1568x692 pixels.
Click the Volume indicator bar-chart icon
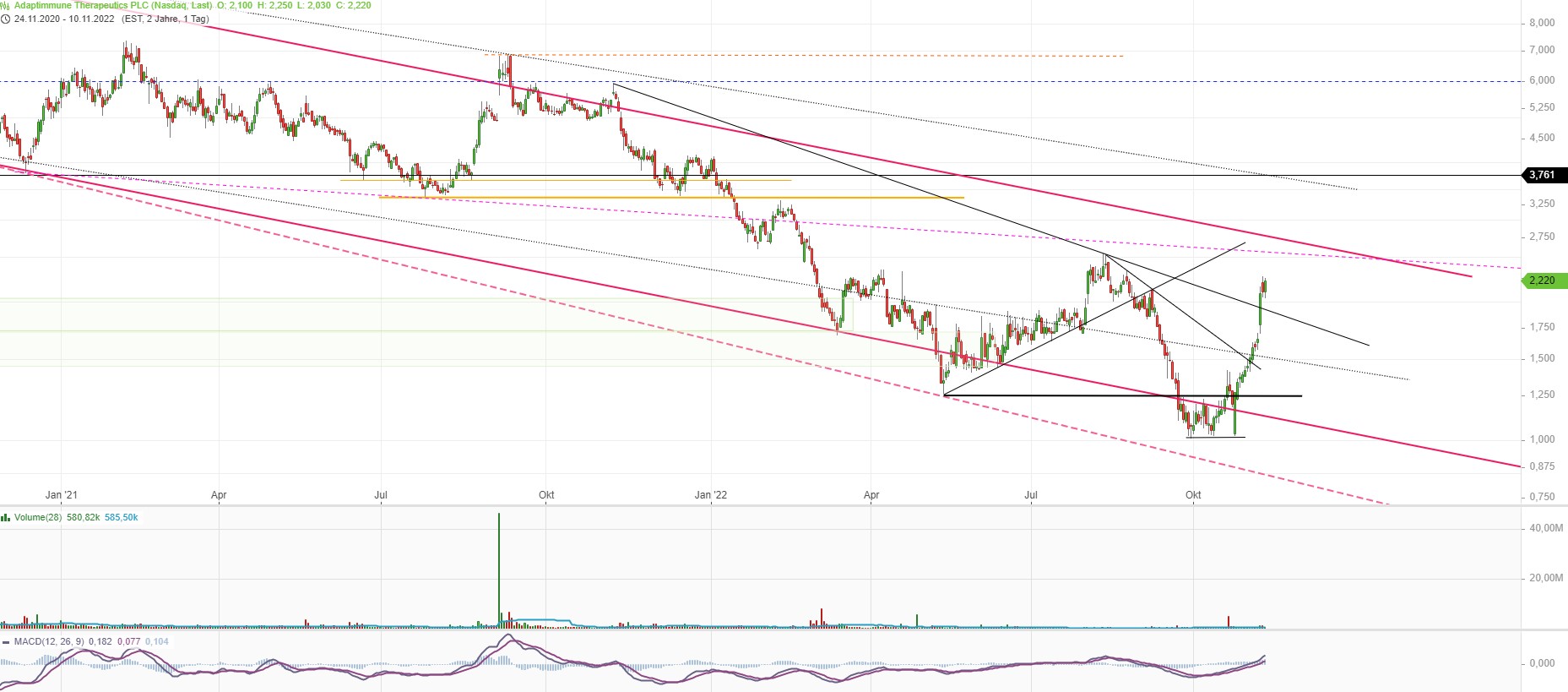[5, 517]
